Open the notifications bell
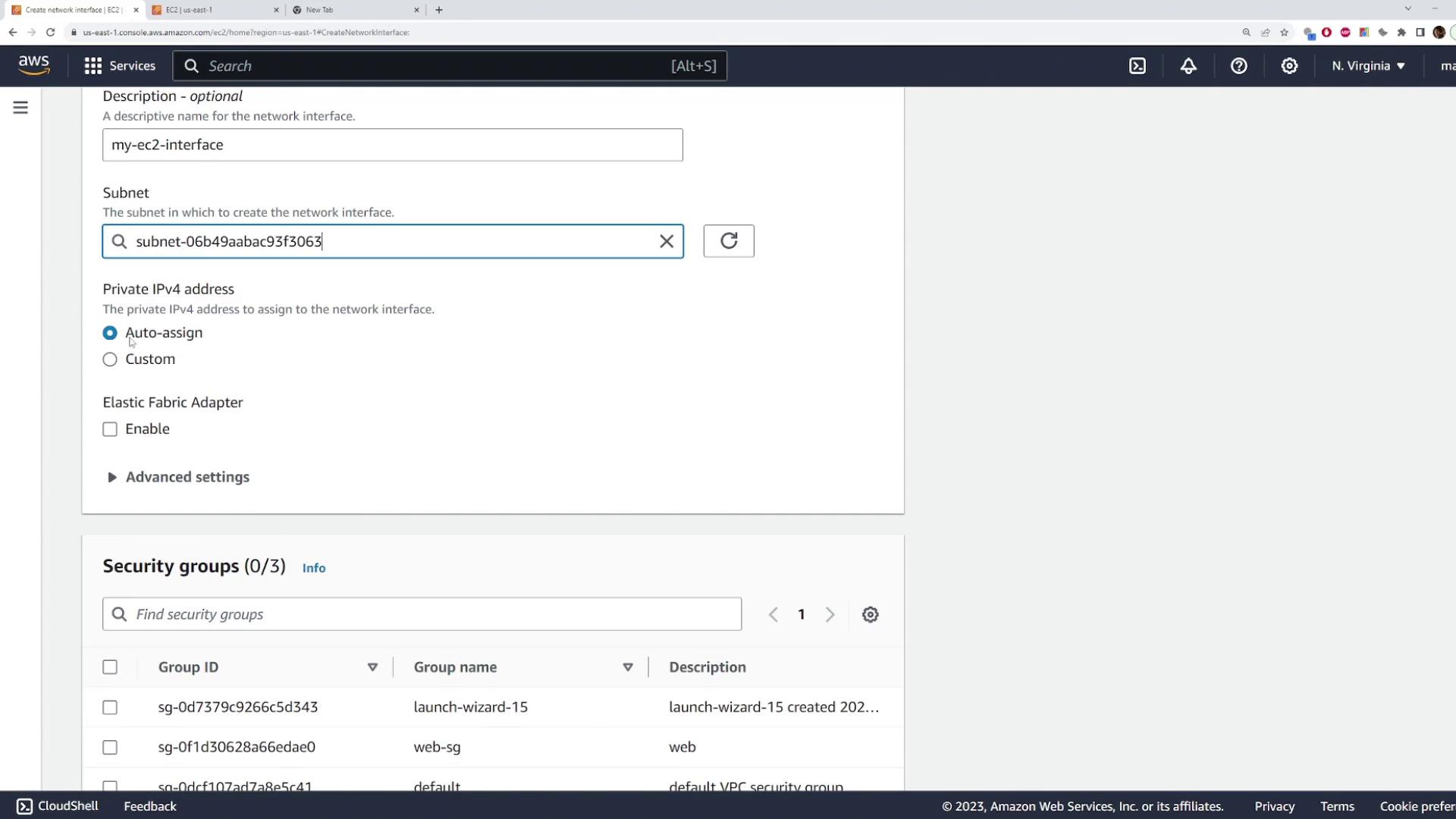This screenshot has height=819, width=1456. [x=1188, y=66]
